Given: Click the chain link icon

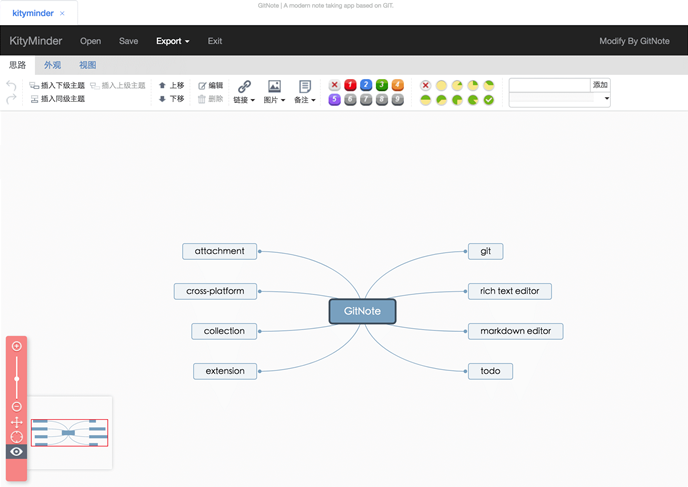Looking at the screenshot, I should tap(244, 86).
